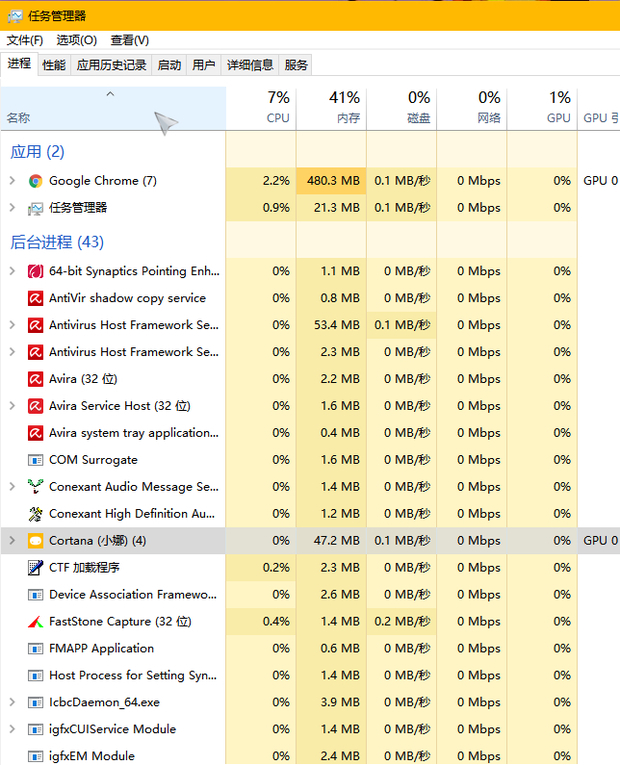Click the Google Chrome process icon
Screen dimensions: 620x765
[36, 181]
